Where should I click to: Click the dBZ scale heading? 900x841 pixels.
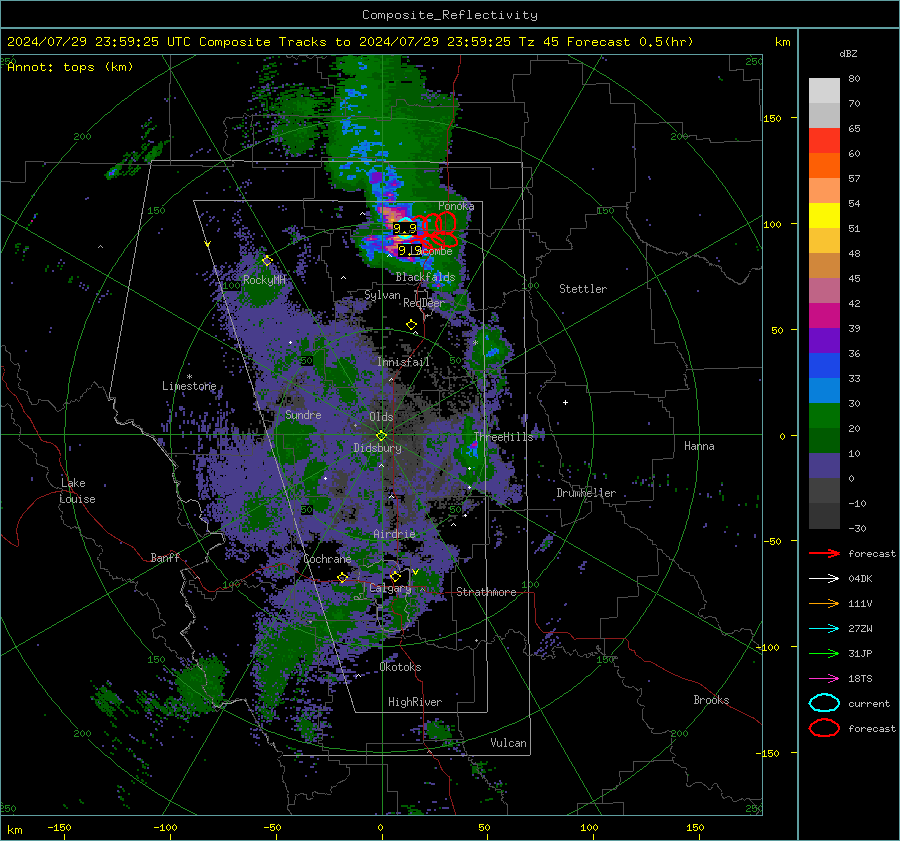pos(848,54)
